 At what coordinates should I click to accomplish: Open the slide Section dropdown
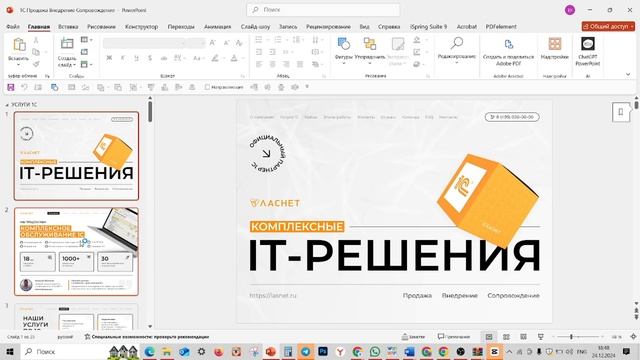87,64
